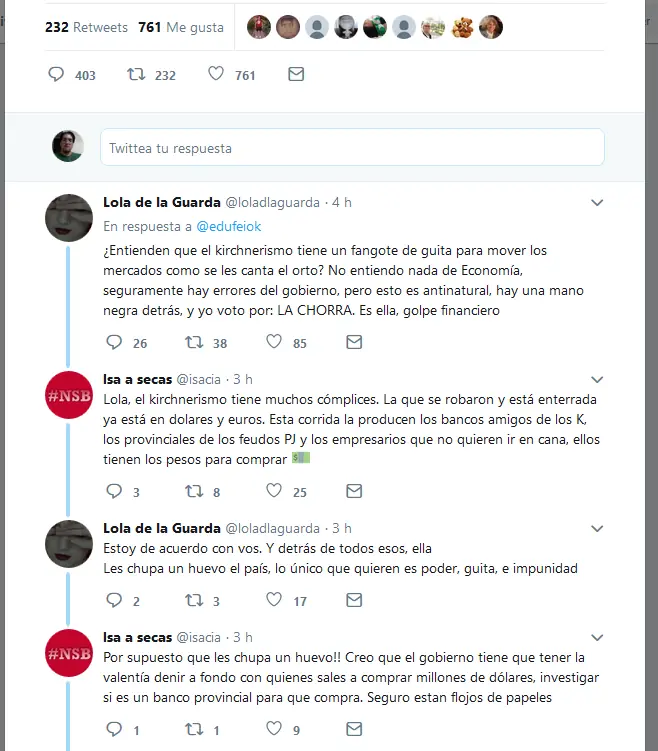Viewport: 658px width, 751px height.
Task: View the 232 Retweets list
Action: tap(86, 27)
